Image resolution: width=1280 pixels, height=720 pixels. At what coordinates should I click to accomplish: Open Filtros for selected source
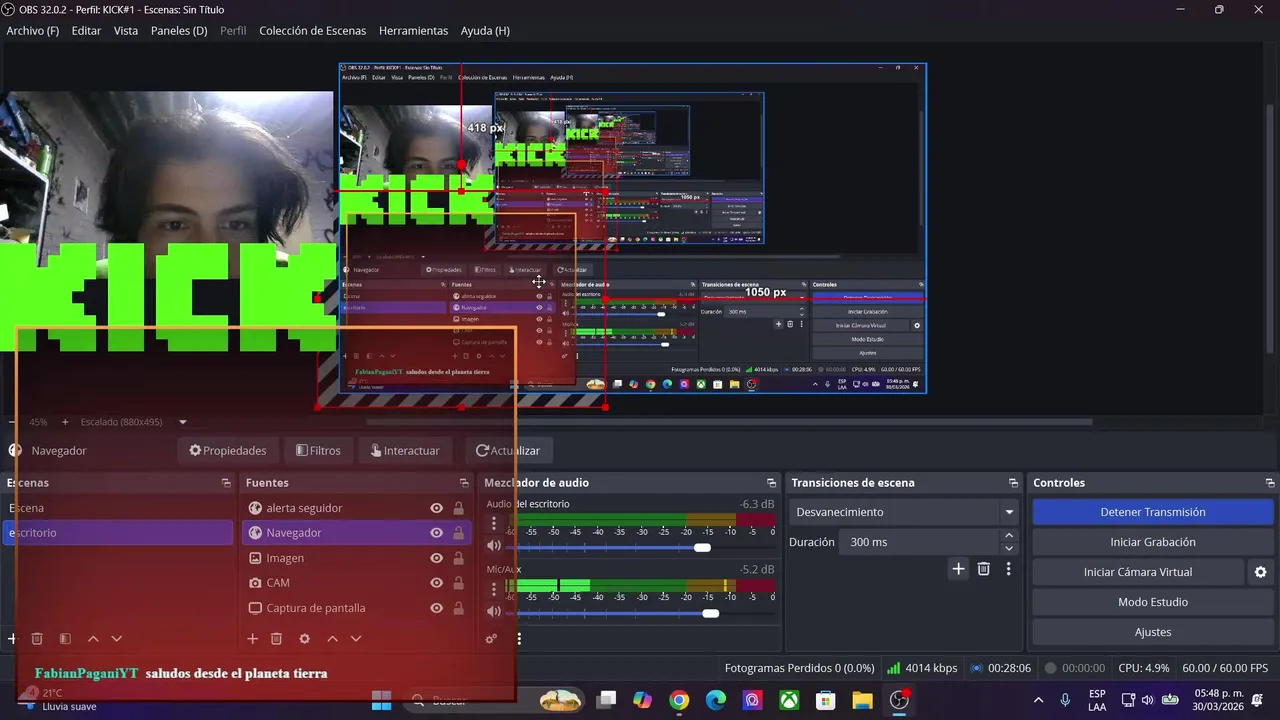click(318, 451)
